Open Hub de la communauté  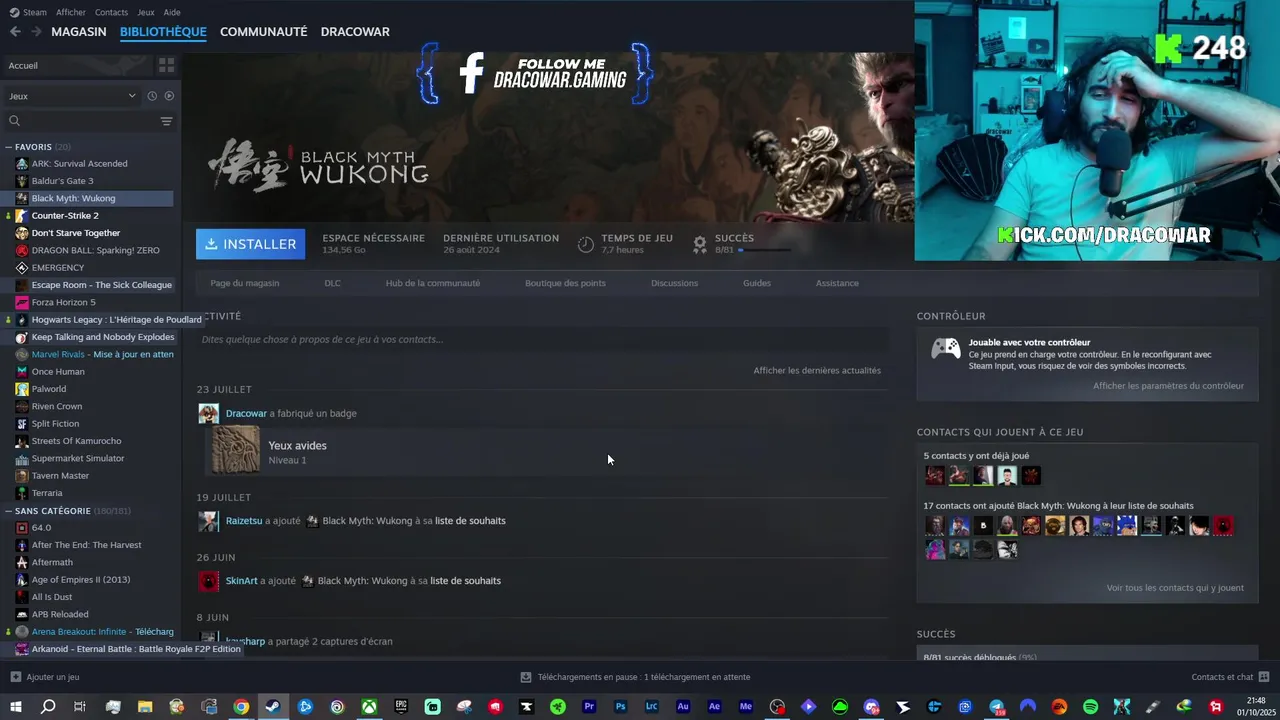pyautogui.click(x=433, y=283)
